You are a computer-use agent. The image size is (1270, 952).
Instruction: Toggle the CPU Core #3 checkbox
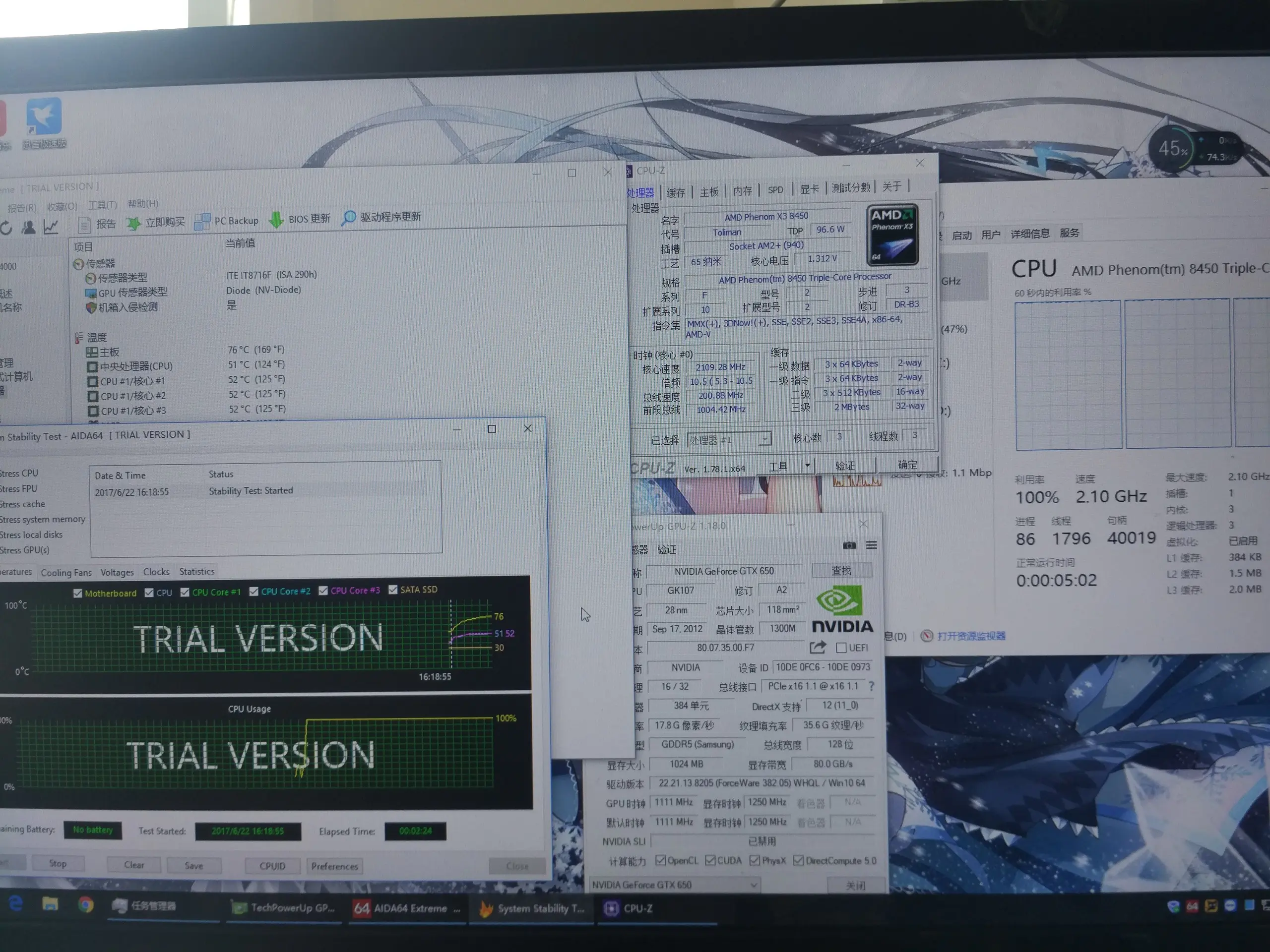tap(323, 591)
